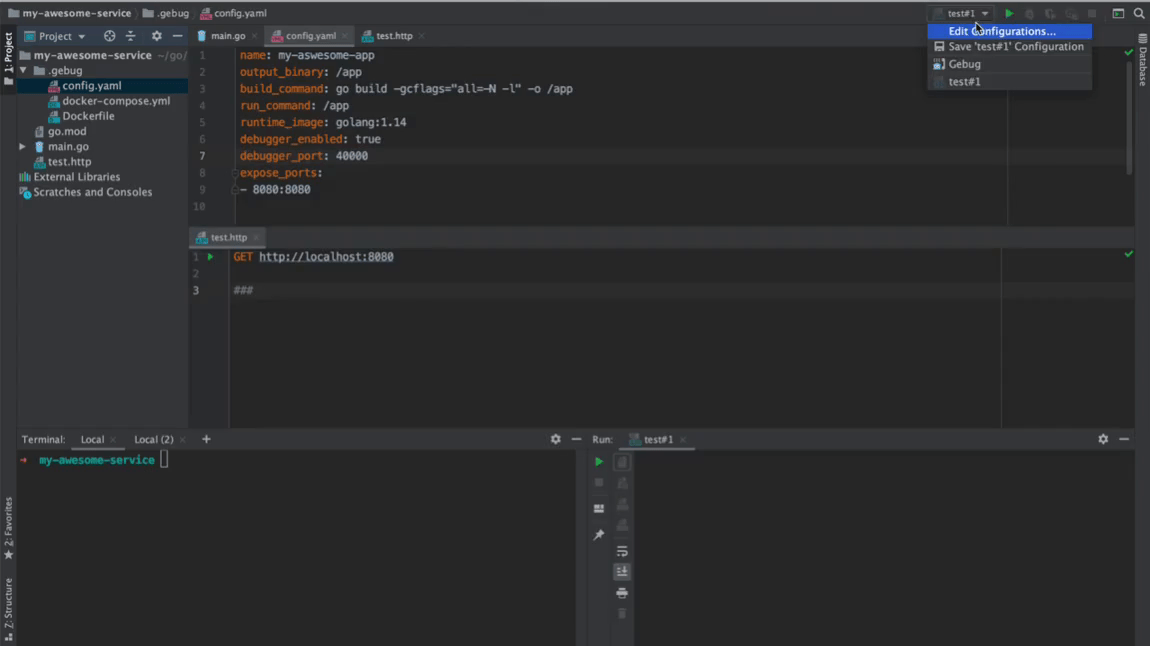Hide the Terminal panel with minus icon
This screenshot has width=1150, height=646.
point(576,439)
